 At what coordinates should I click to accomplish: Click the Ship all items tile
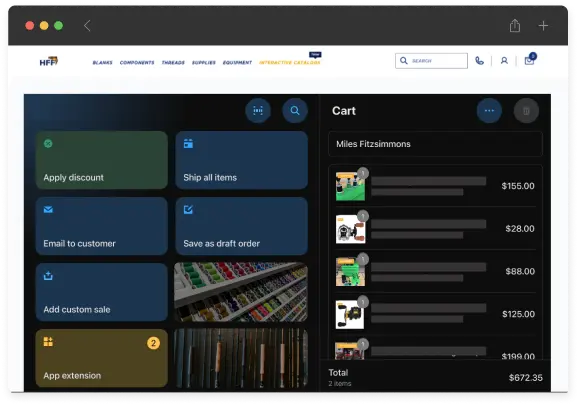(x=241, y=160)
